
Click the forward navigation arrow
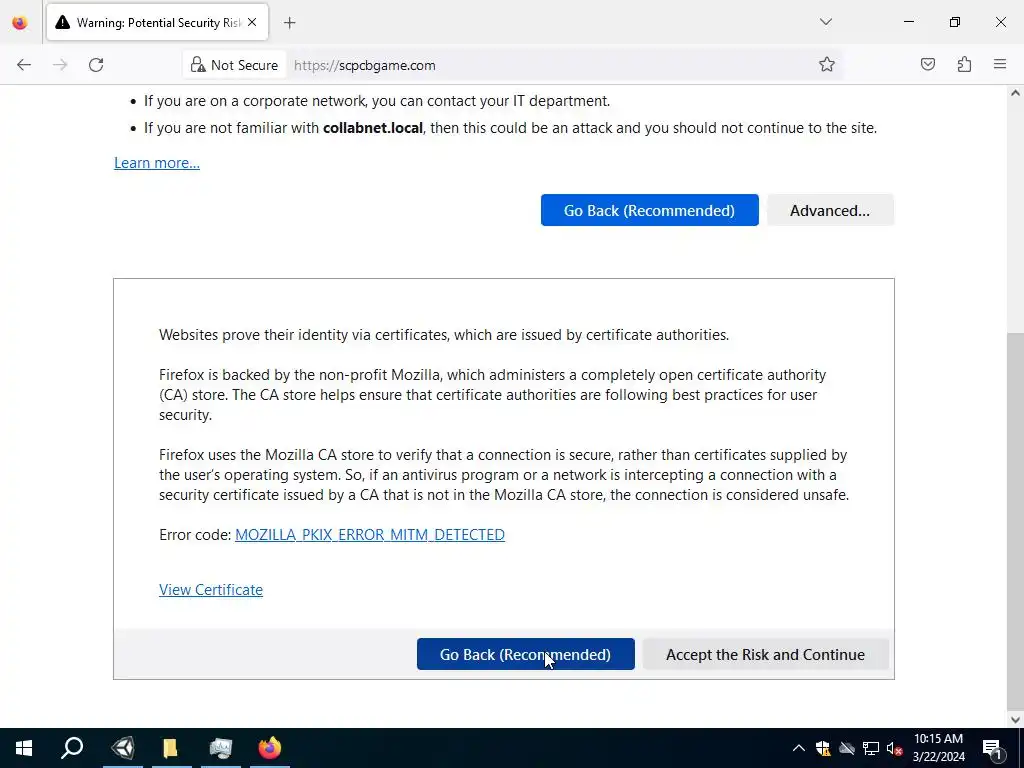click(60, 65)
